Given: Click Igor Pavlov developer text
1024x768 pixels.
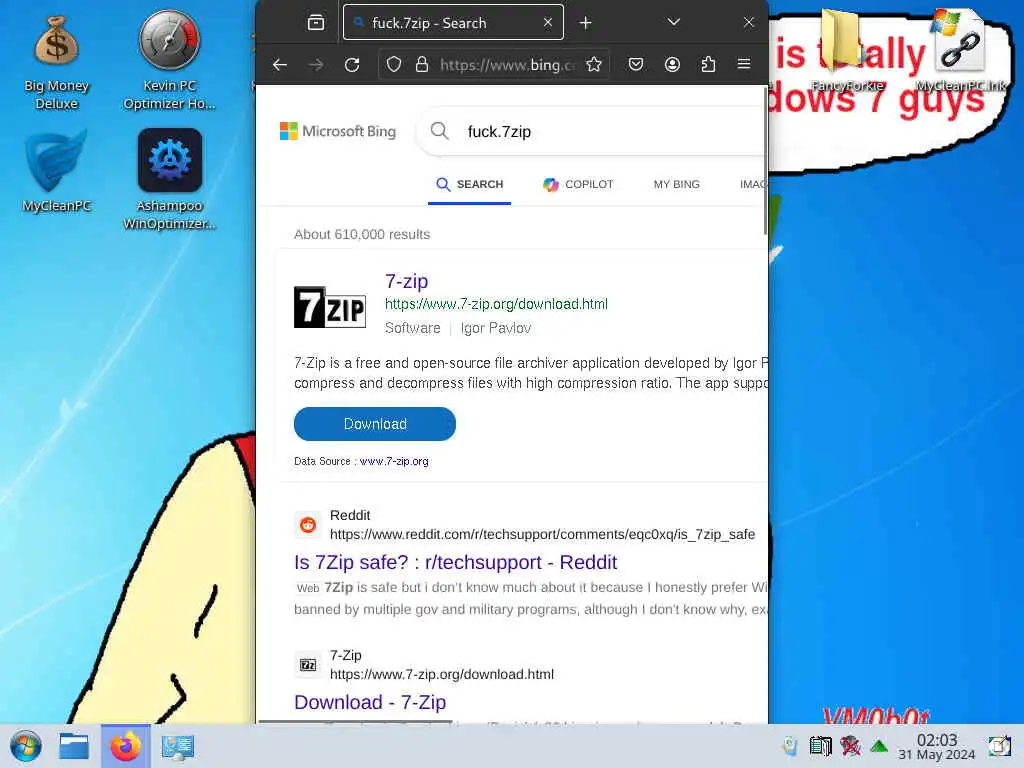Looking at the screenshot, I should pos(496,328).
